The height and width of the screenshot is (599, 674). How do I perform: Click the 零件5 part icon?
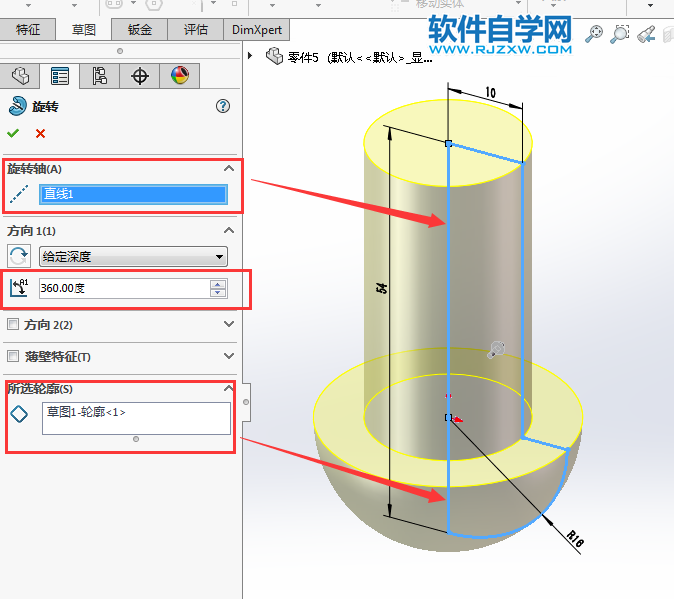click(x=274, y=56)
